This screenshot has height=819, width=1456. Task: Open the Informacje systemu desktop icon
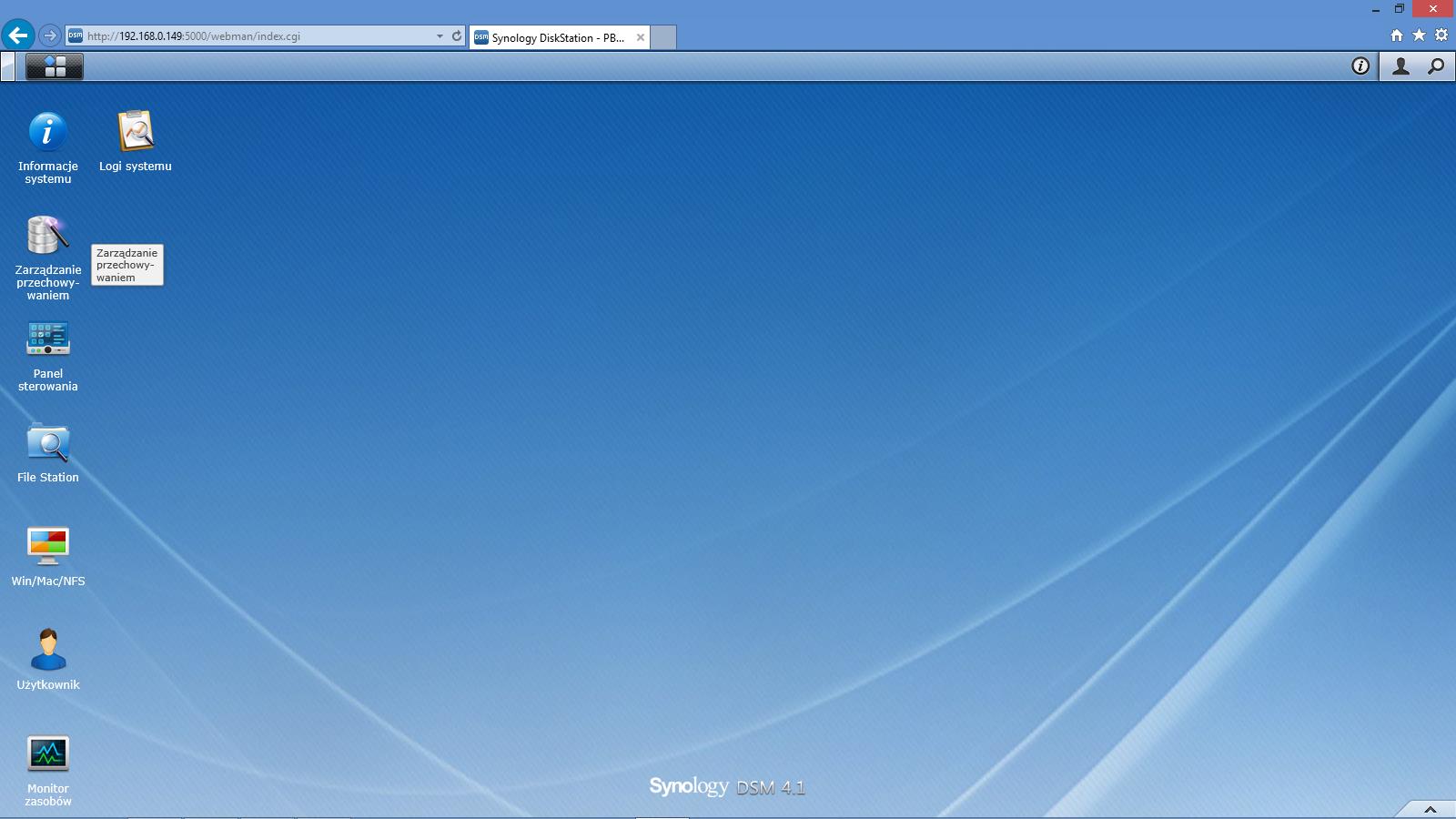click(47, 132)
